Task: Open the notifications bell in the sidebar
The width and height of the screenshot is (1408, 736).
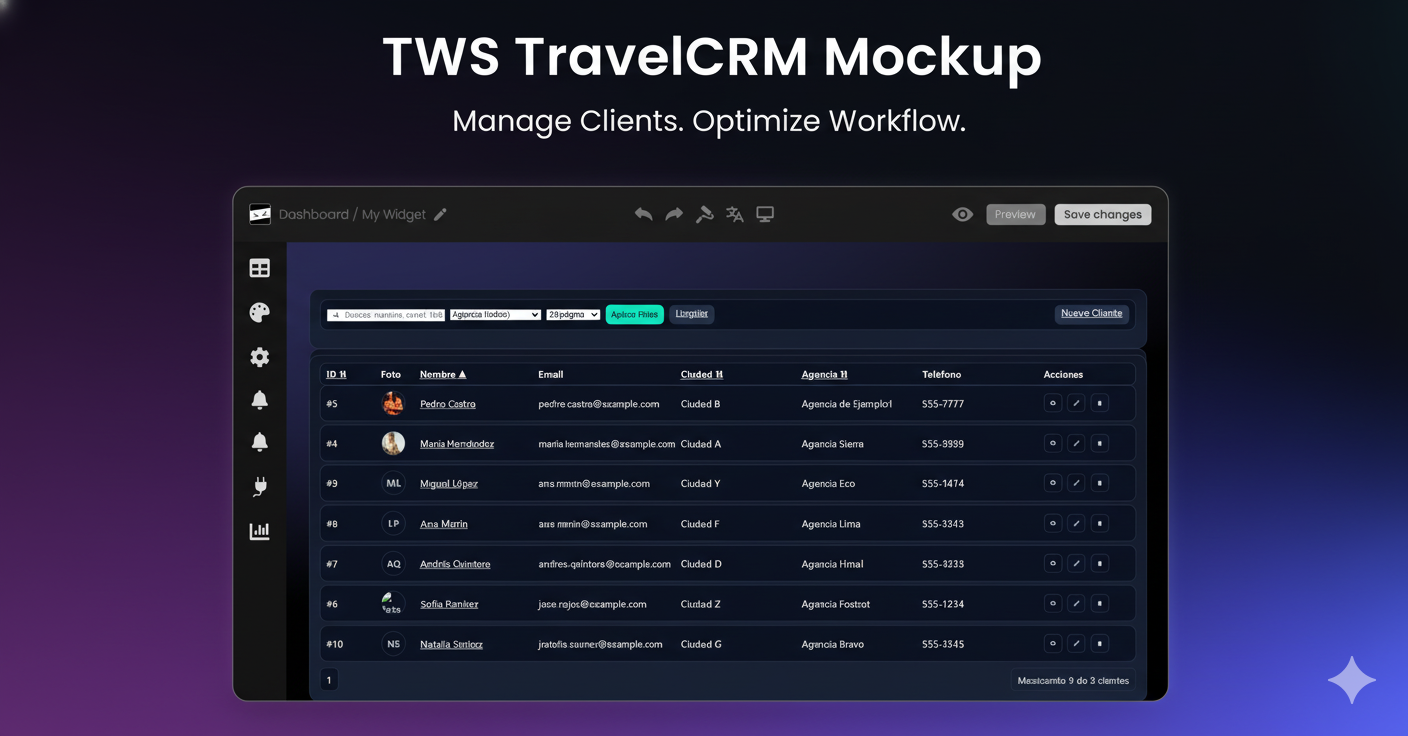Action: click(259, 398)
